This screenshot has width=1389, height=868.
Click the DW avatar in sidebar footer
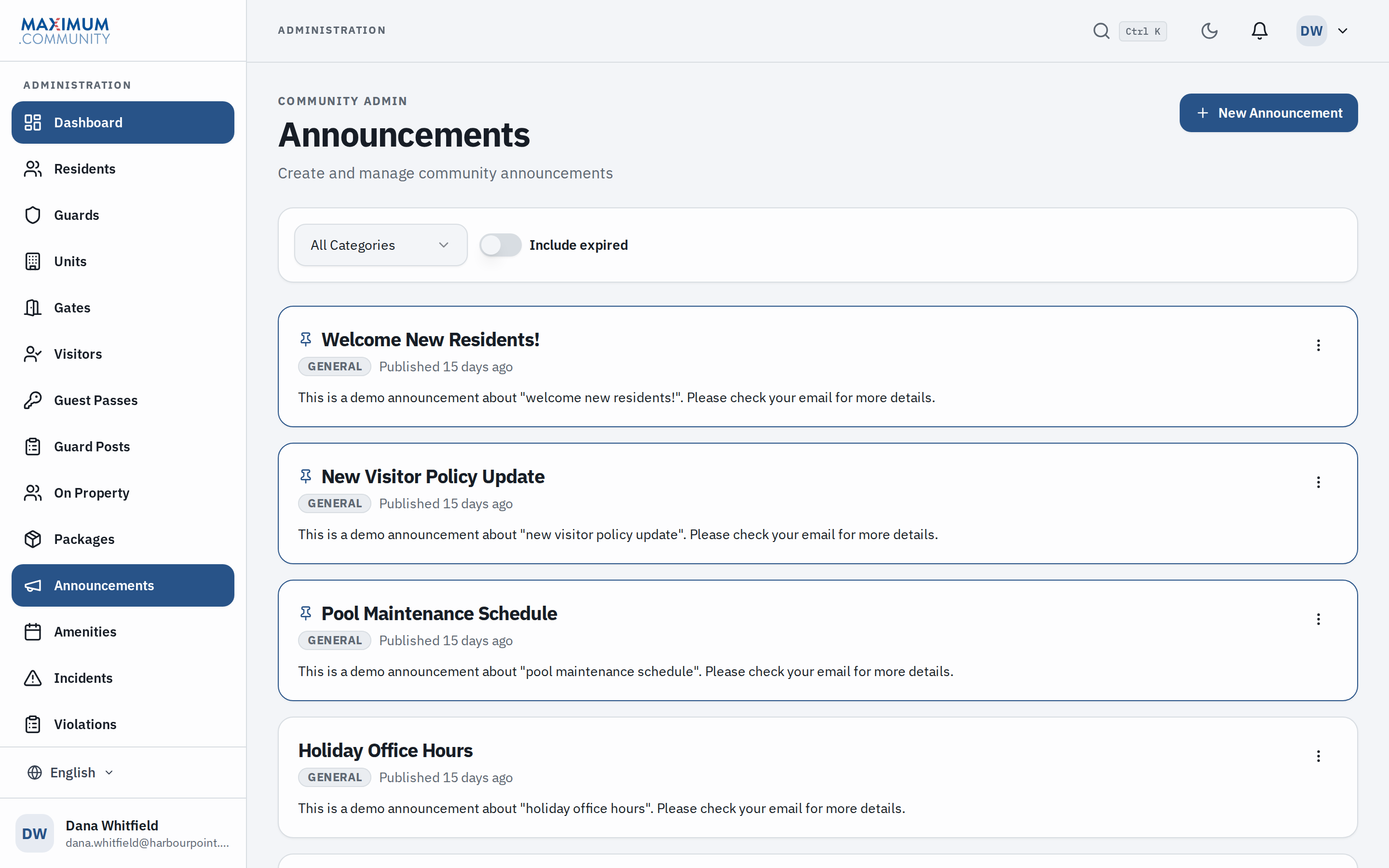coord(34,834)
